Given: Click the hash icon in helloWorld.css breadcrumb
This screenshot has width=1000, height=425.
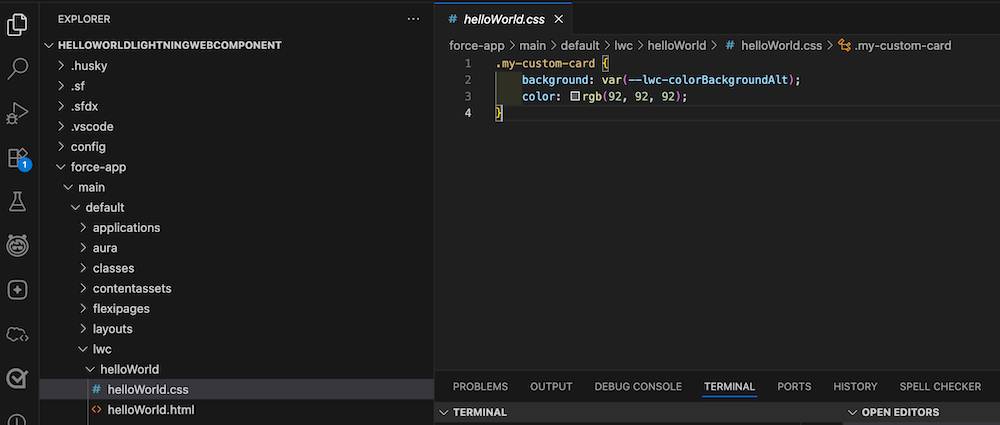Looking at the screenshot, I should tap(730, 45).
